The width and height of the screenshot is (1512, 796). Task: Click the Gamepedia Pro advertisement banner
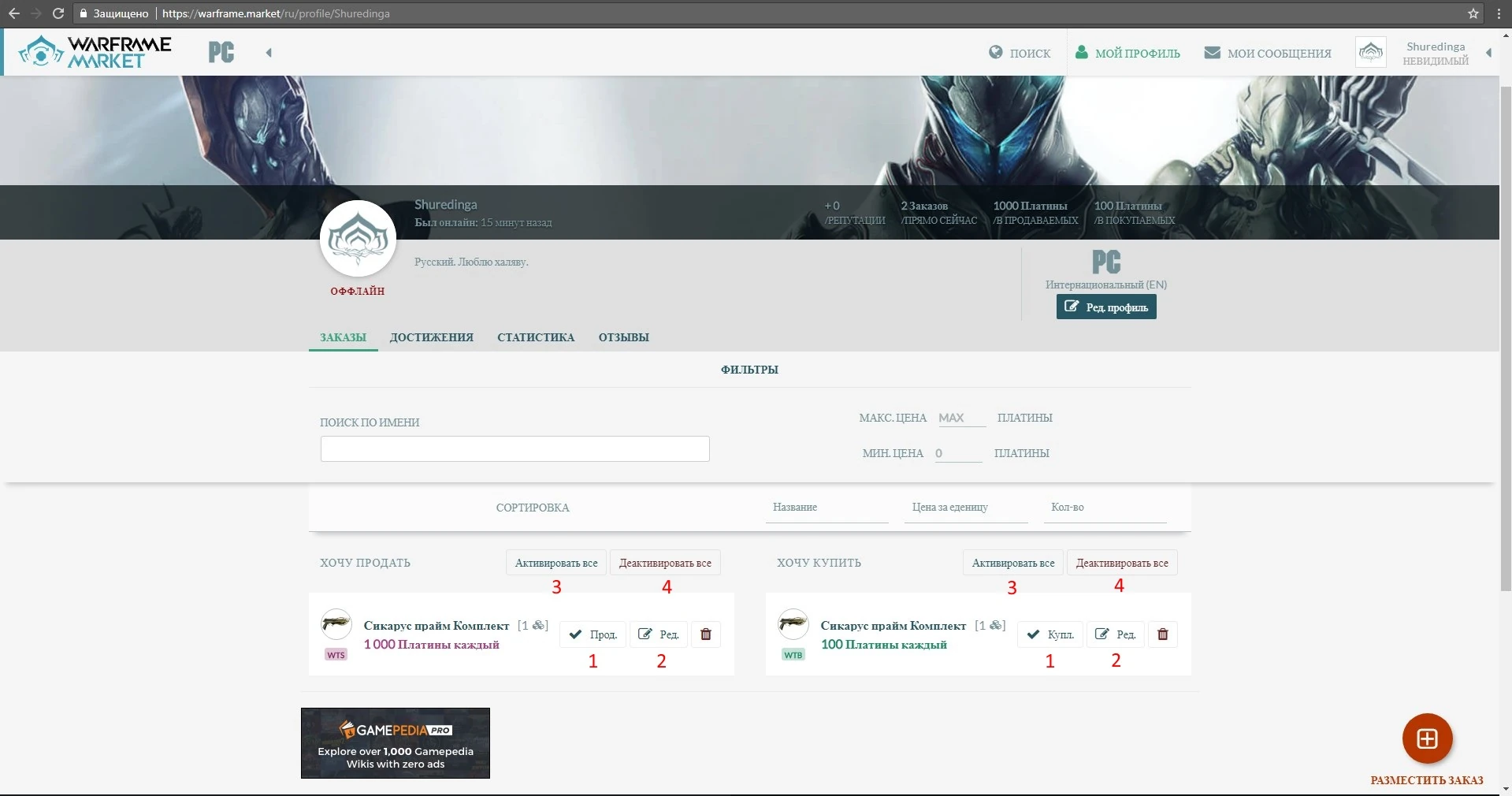coord(396,743)
